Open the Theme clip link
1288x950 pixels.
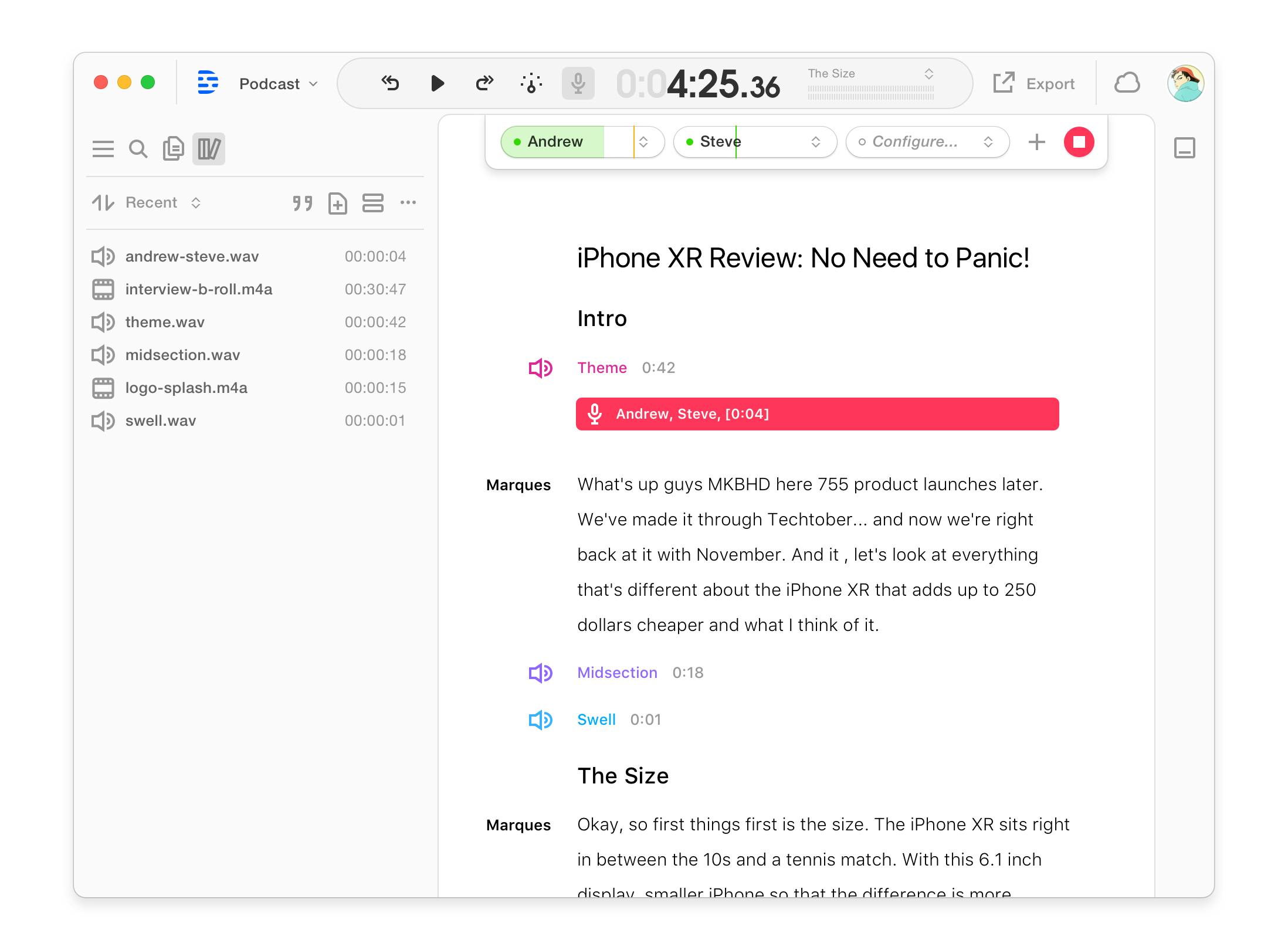(x=602, y=368)
